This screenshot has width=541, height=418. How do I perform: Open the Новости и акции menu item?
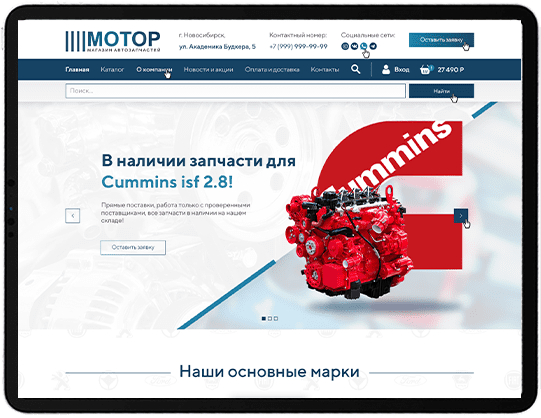(208, 70)
